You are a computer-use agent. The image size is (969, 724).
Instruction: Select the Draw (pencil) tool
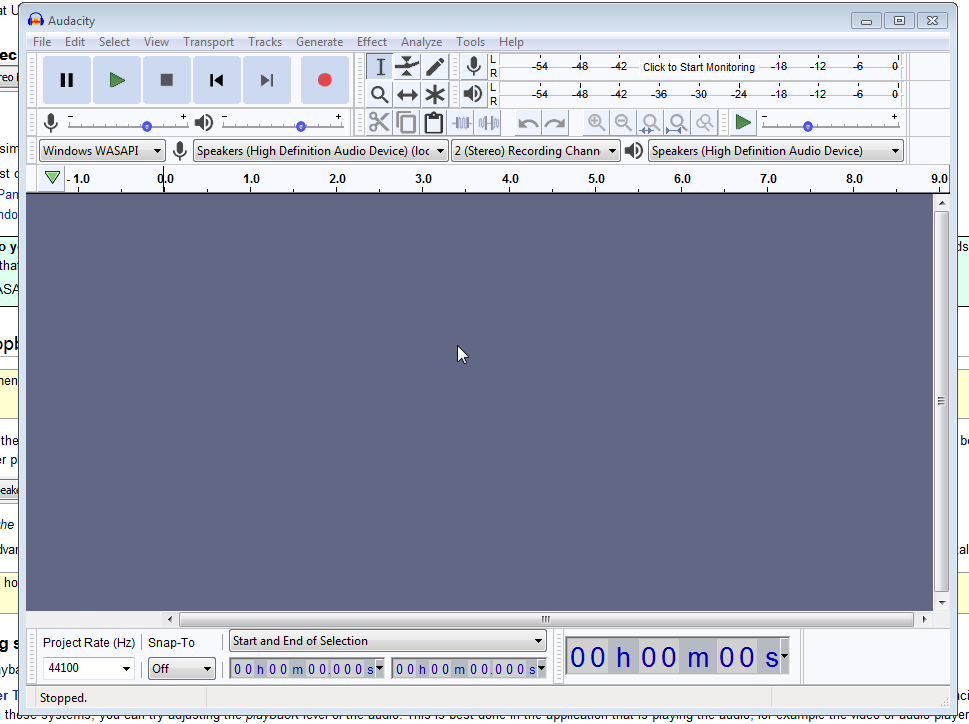(435, 67)
